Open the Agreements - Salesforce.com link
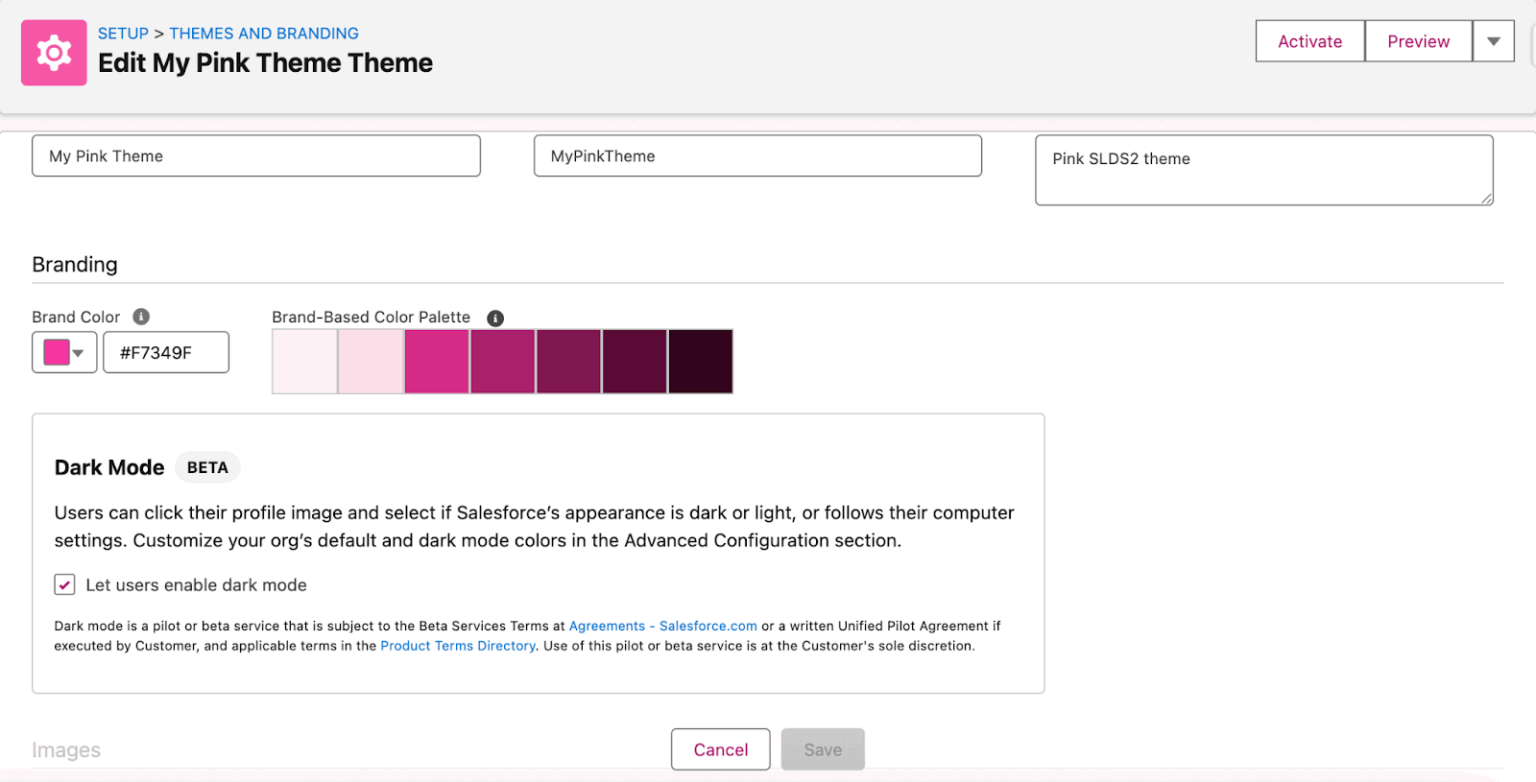This screenshot has height=782, width=1536. tap(663, 626)
